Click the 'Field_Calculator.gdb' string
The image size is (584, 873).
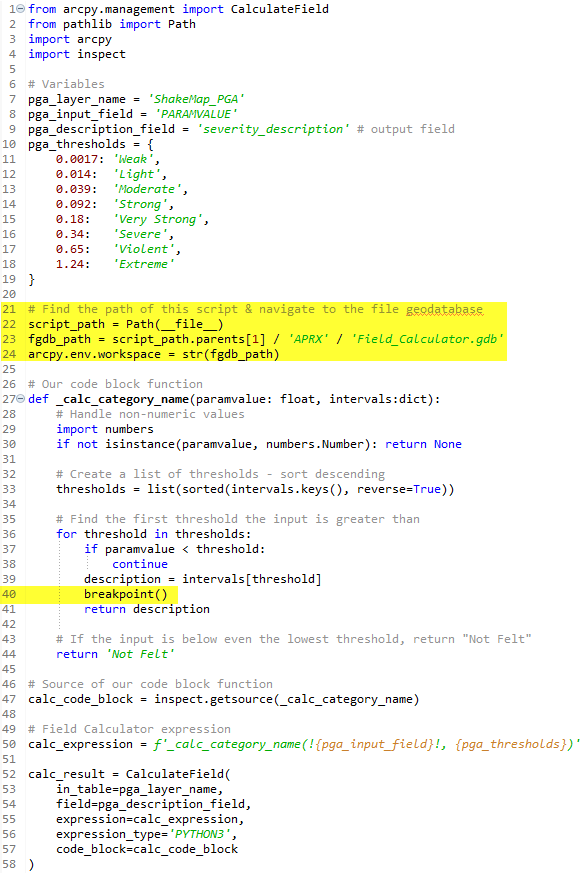pyautogui.click(x=427, y=339)
